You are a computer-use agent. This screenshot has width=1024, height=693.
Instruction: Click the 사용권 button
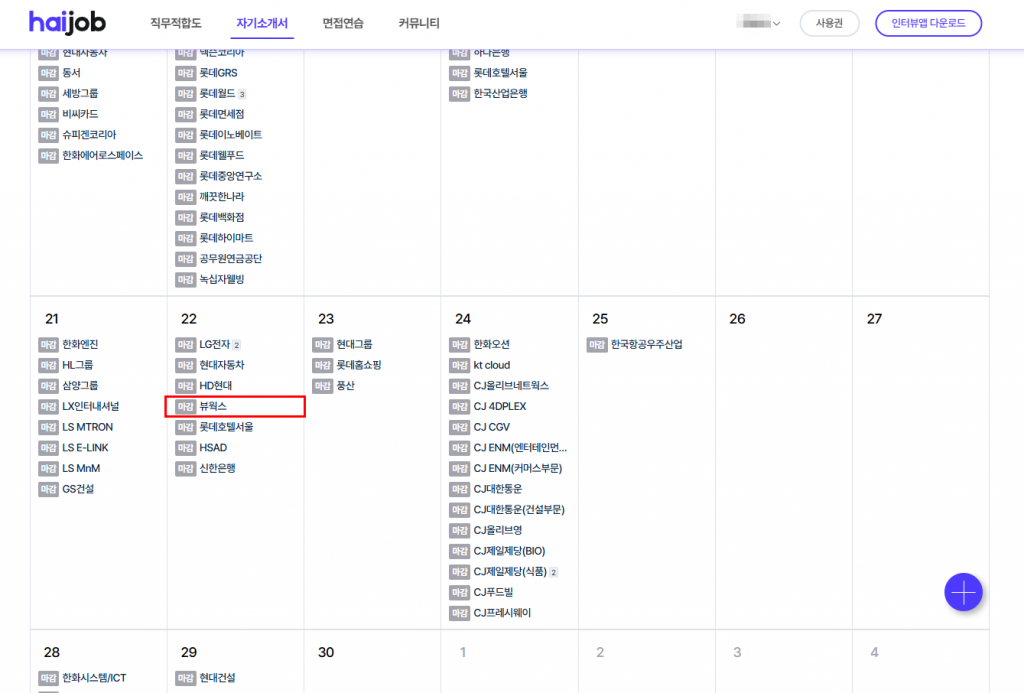point(829,24)
